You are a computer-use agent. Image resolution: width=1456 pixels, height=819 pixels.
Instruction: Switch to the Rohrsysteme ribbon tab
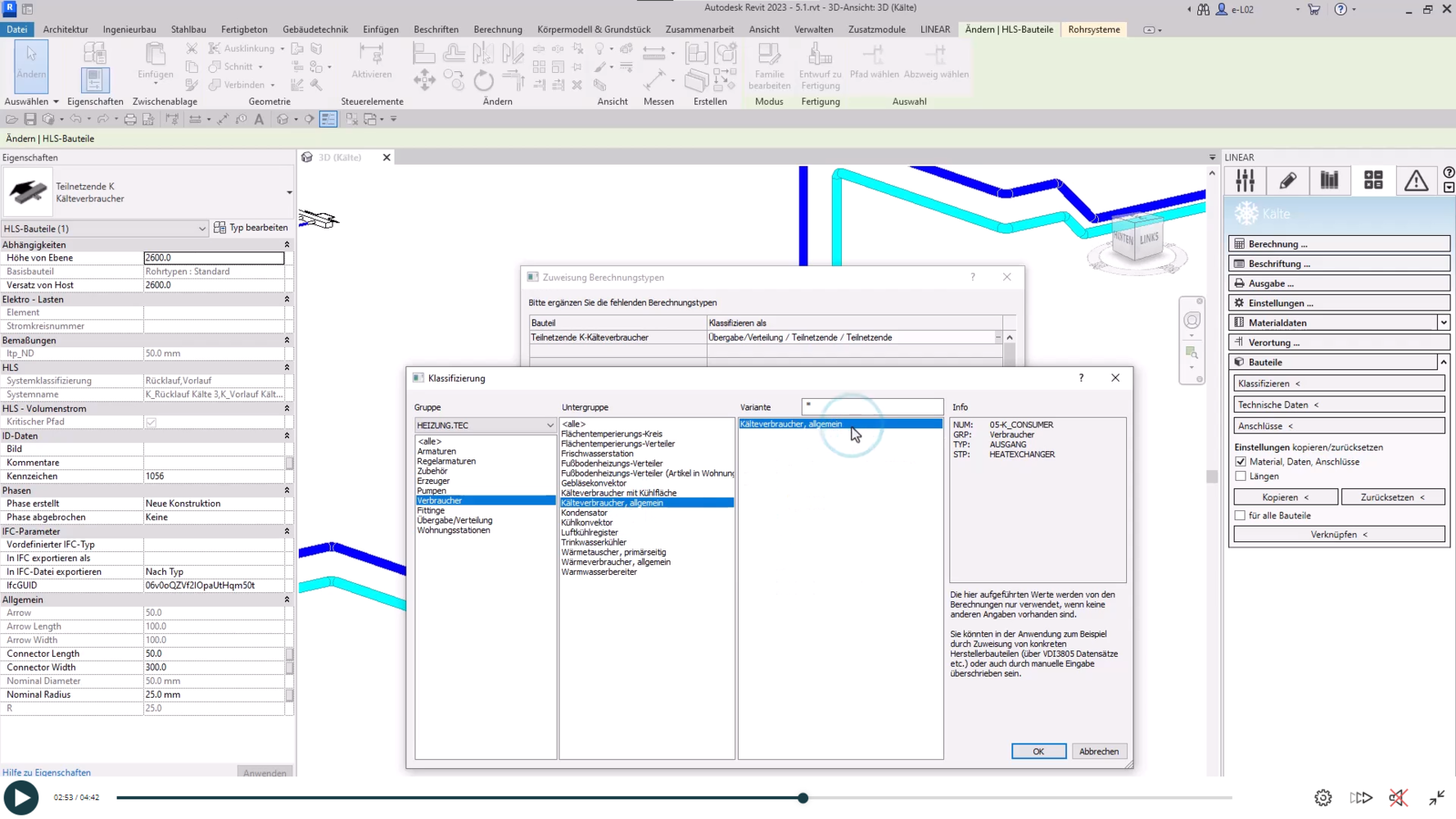click(1093, 29)
